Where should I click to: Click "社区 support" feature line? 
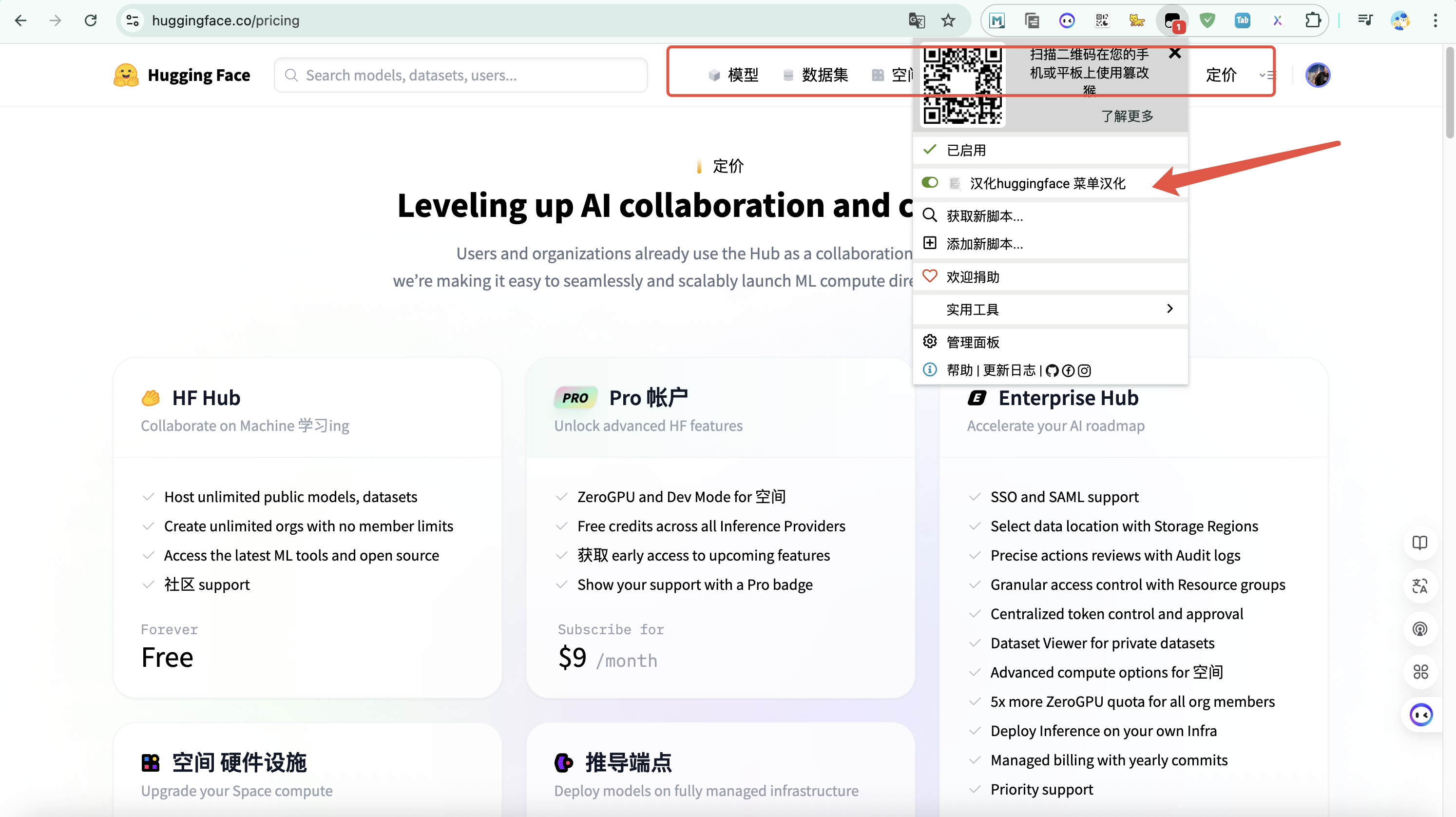[207, 584]
